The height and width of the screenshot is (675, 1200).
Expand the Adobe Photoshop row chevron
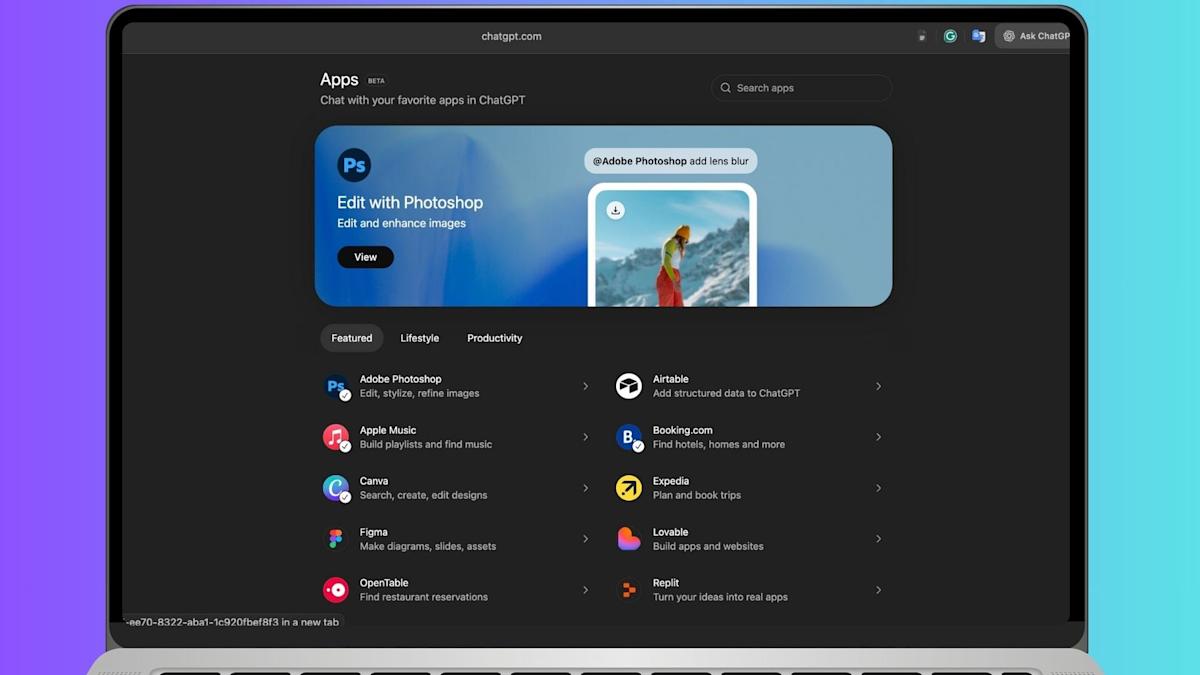586,386
